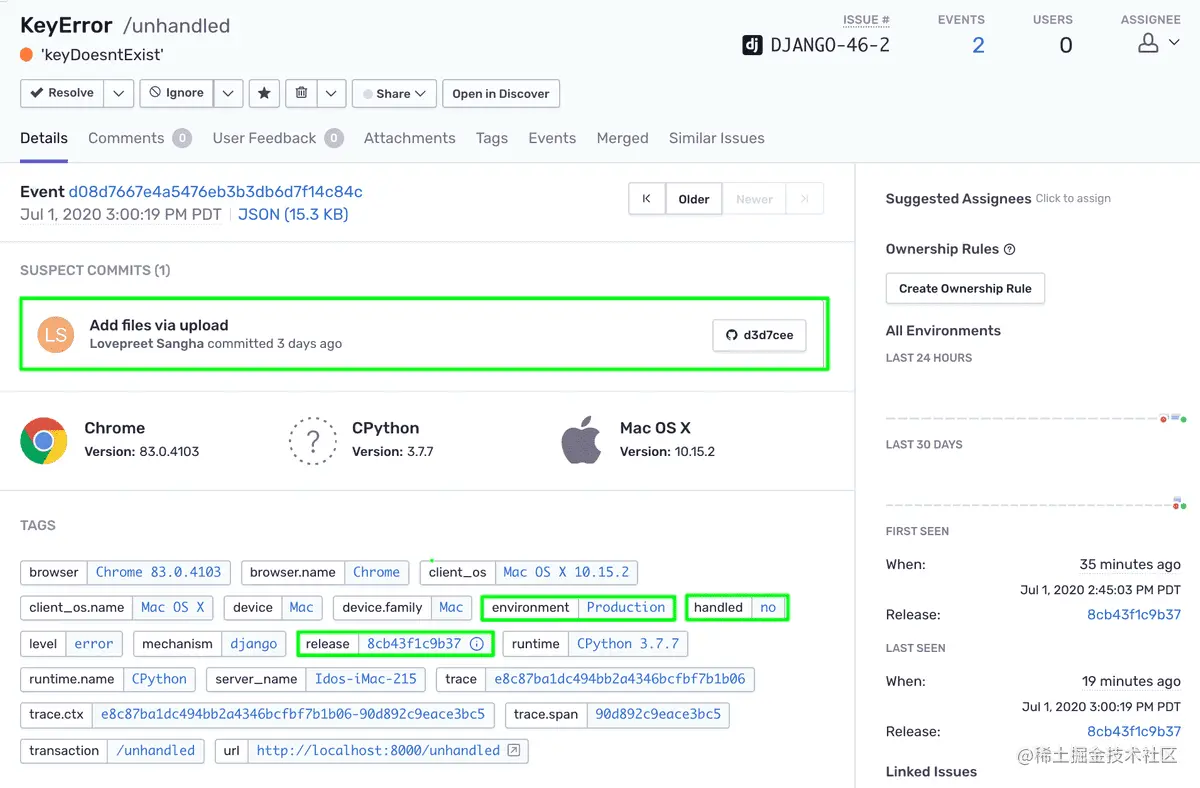Image resolution: width=1200 pixels, height=788 pixels.
Task: Expand the Ignore options arrow
Action: 228,93
